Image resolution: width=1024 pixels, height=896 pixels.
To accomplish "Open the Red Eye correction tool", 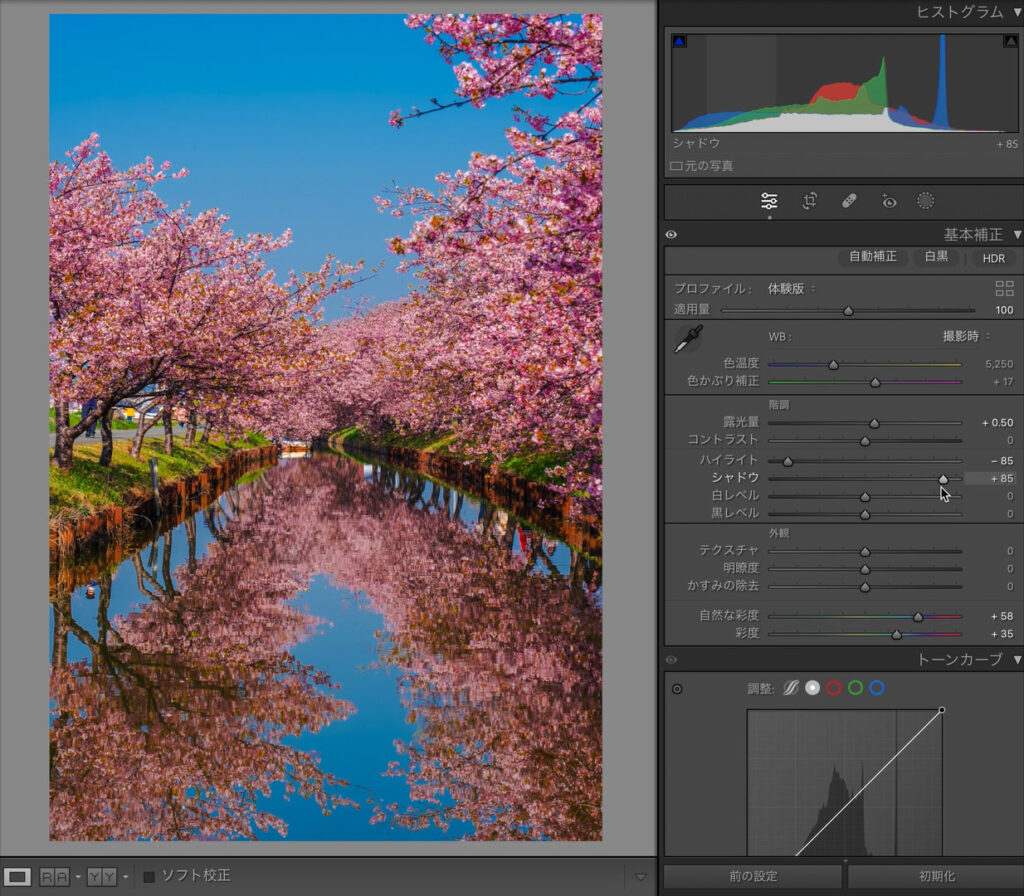I will (888, 201).
